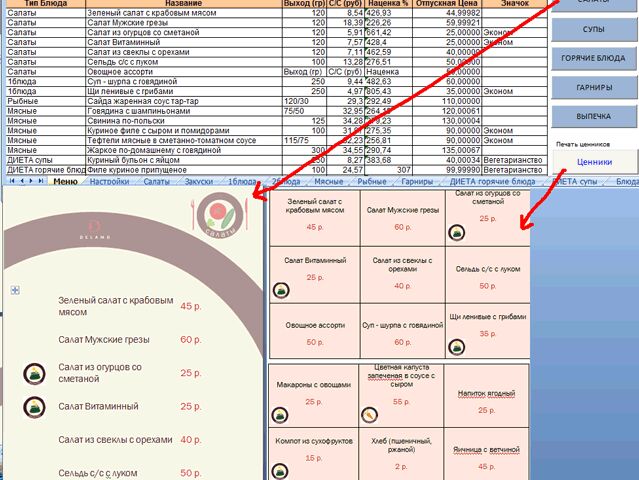
Task: Click icon in Цветная капуста price tag
Action: pyautogui.click(x=369, y=415)
